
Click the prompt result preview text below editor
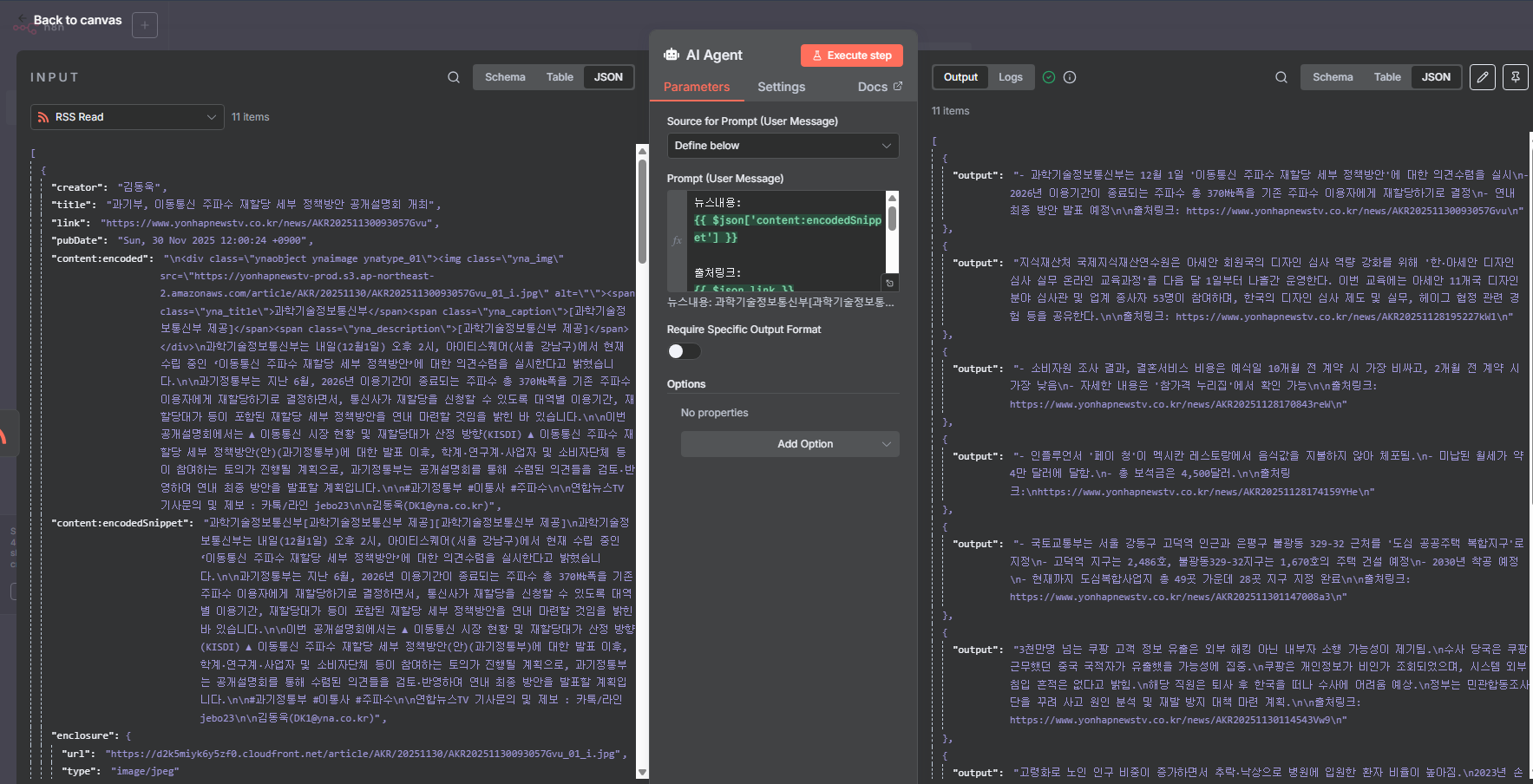[781, 302]
